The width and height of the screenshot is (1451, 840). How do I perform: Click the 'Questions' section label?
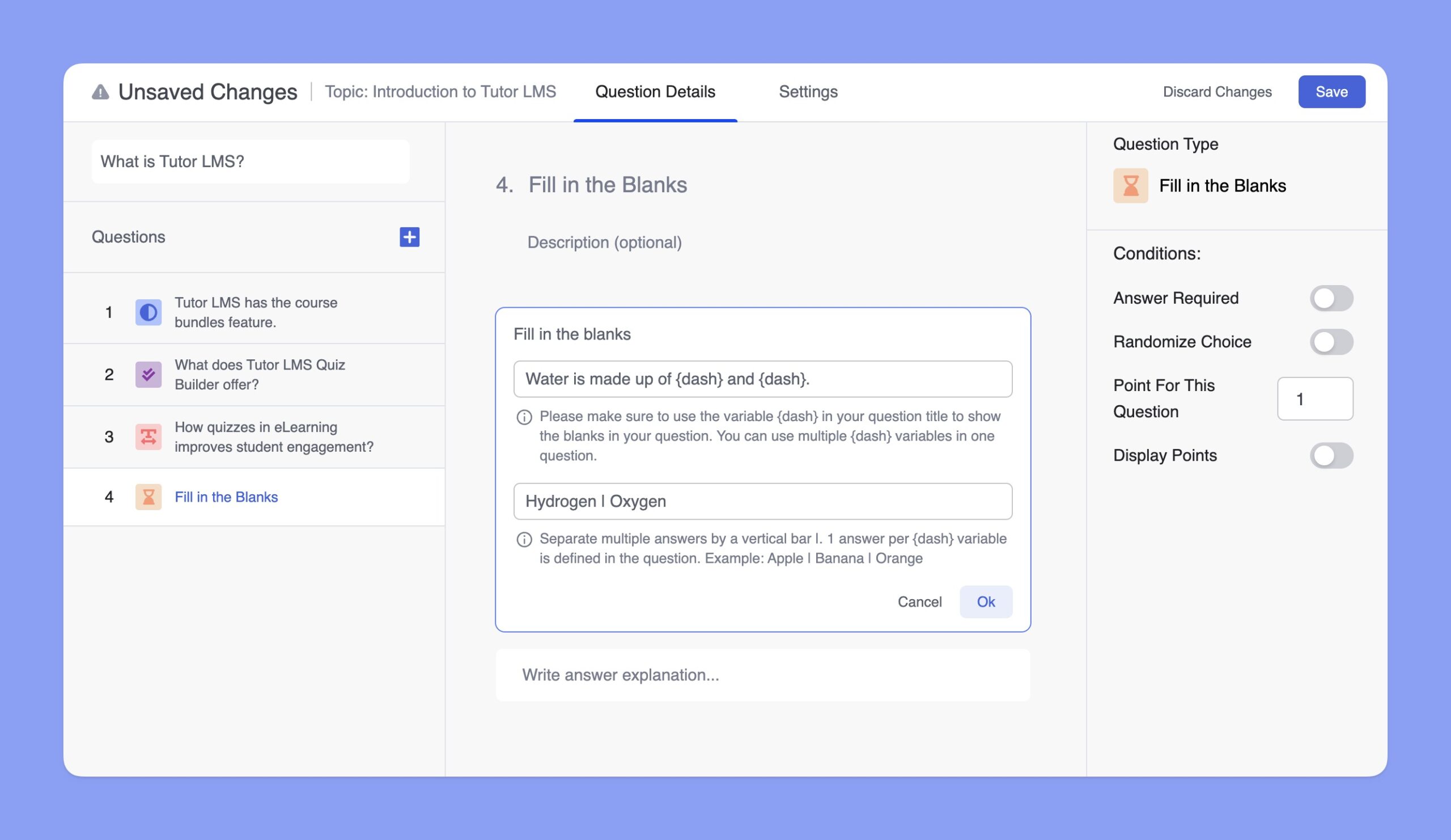coord(129,237)
